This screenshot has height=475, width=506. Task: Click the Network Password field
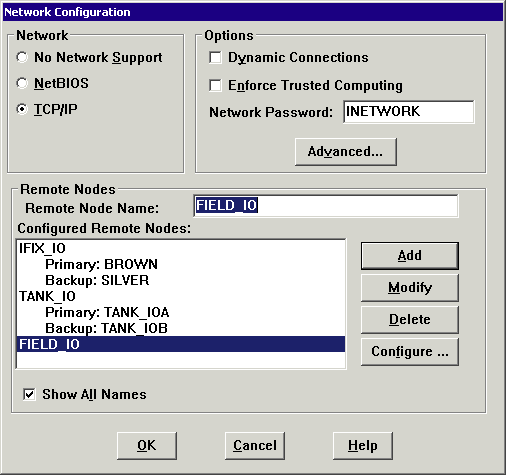coord(409,112)
